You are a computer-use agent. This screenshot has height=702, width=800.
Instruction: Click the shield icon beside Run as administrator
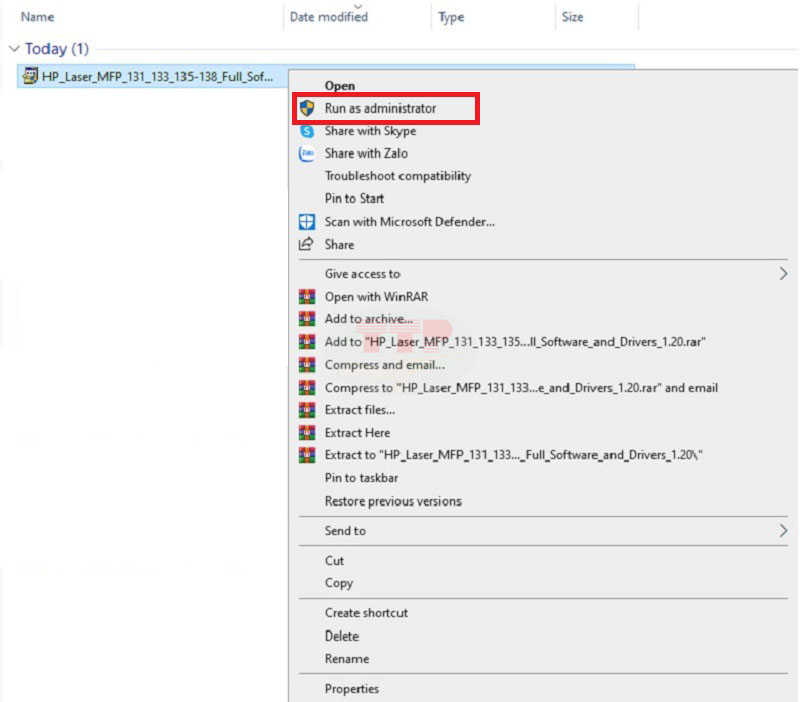[x=307, y=108]
